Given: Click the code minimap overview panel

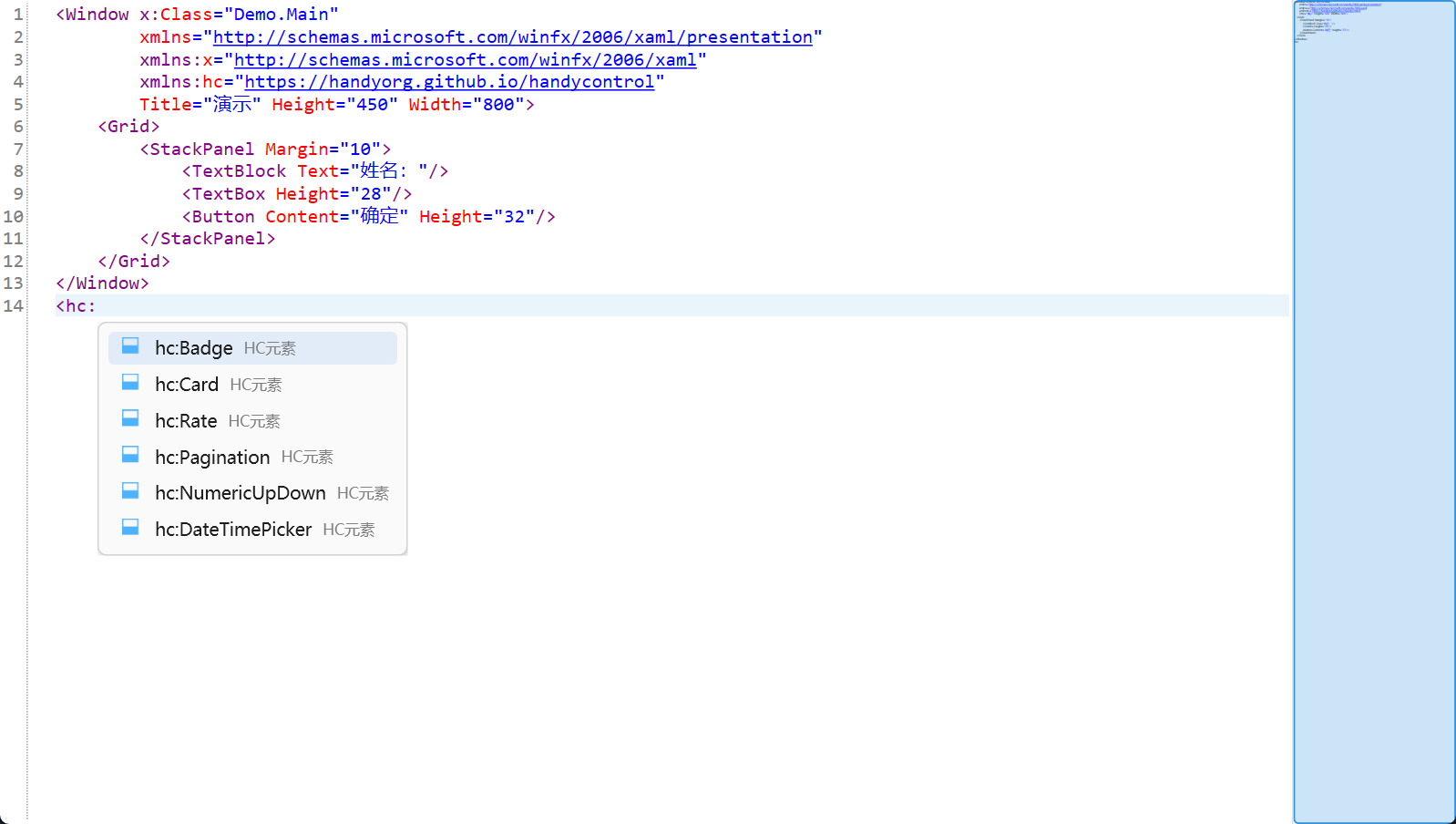Looking at the screenshot, I should [1374, 412].
